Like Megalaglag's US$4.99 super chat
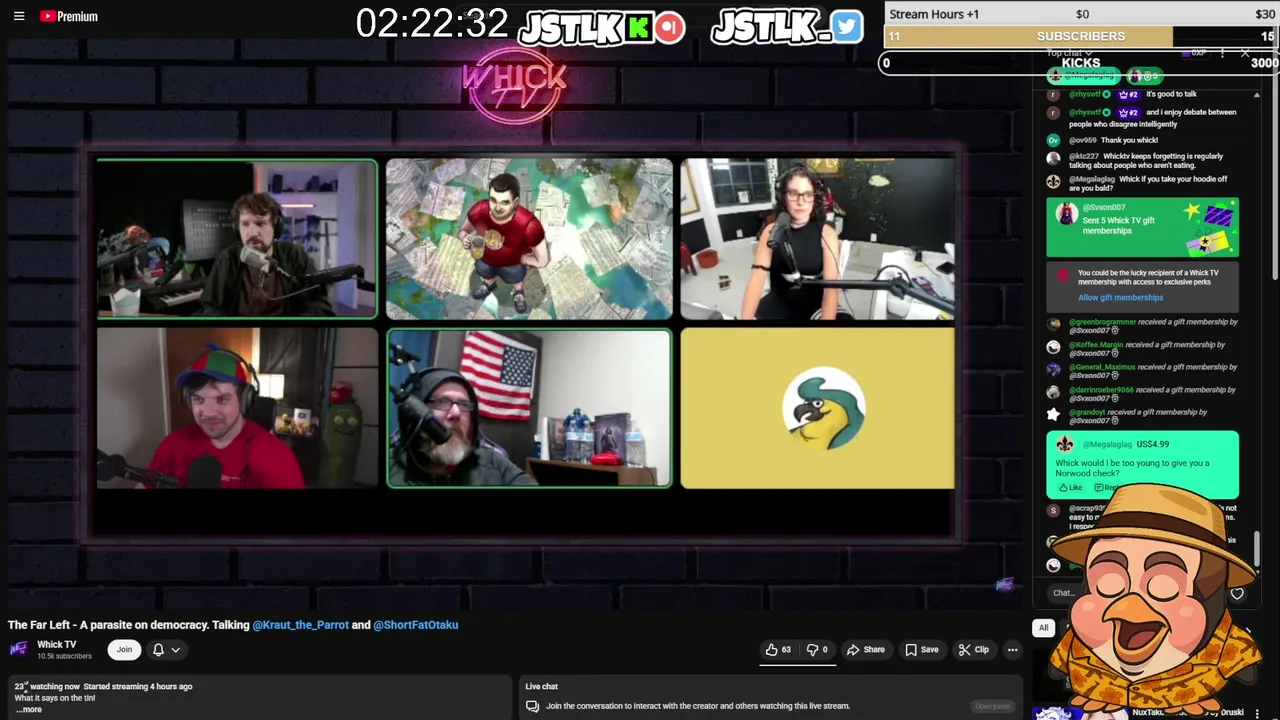This screenshot has width=1280, height=720. [x=1069, y=487]
